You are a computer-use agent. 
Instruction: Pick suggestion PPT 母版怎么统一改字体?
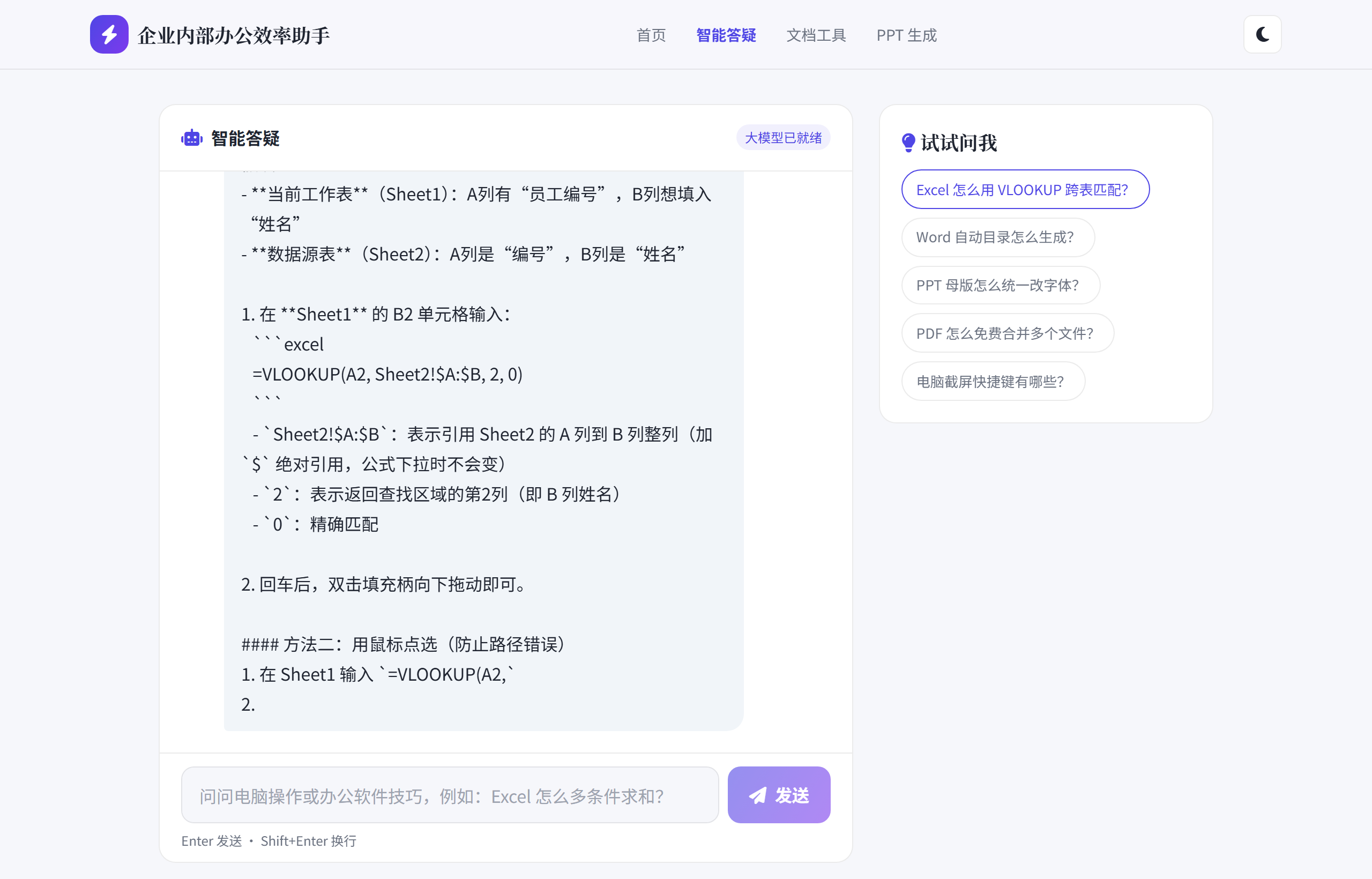pos(1001,285)
